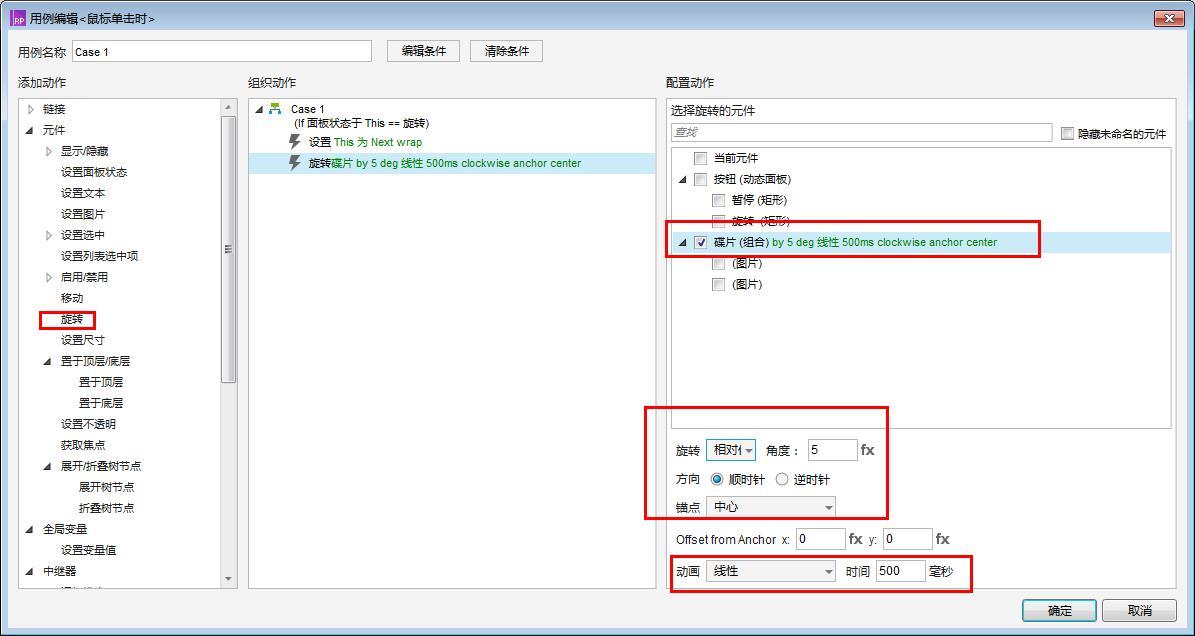The height and width of the screenshot is (636, 1195).
Task: Click the fx icon beside offset y field
Action: (943, 539)
